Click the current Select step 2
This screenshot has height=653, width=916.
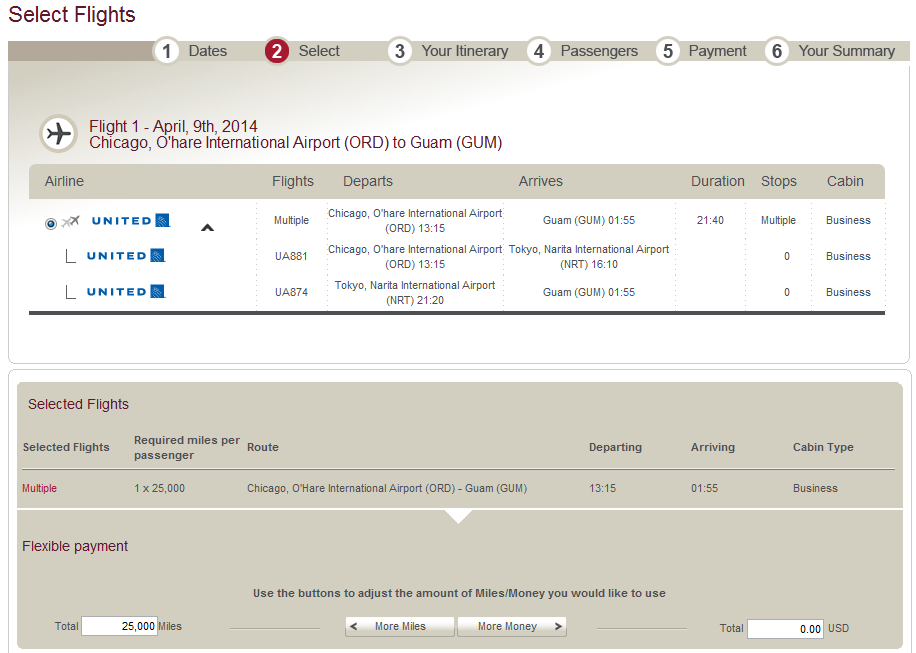(318, 51)
